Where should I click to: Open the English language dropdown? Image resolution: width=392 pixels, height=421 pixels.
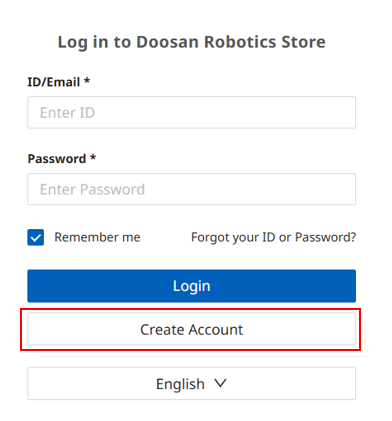[191, 383]
